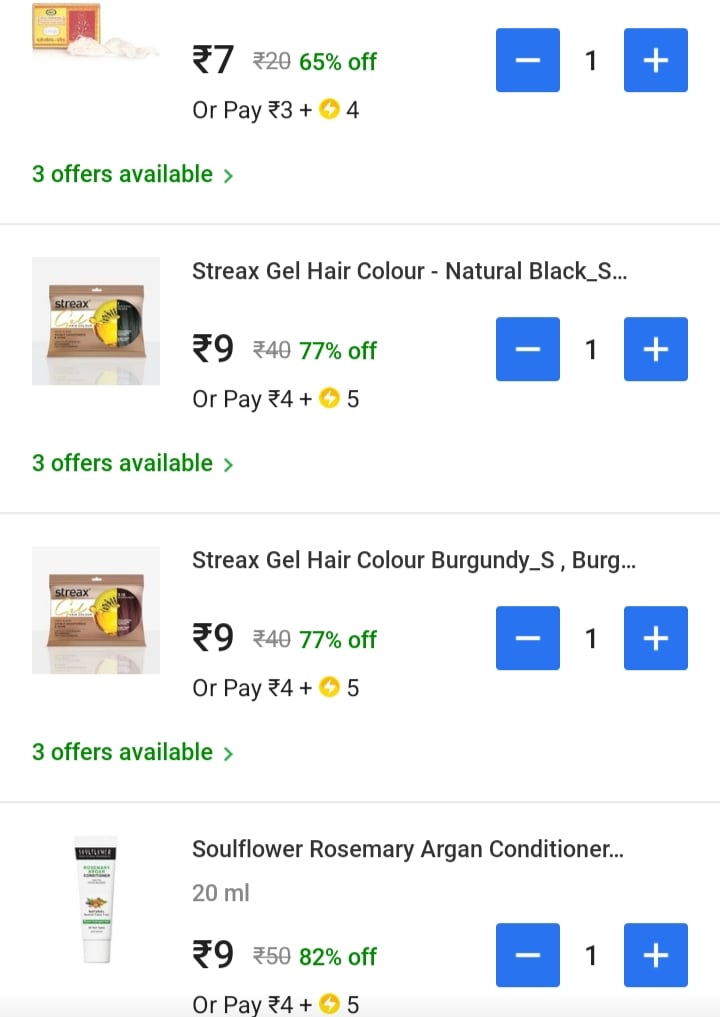
Task: Tap SuperCoin icon under Streax Natural Black price
Action: (x=330, y=399)
